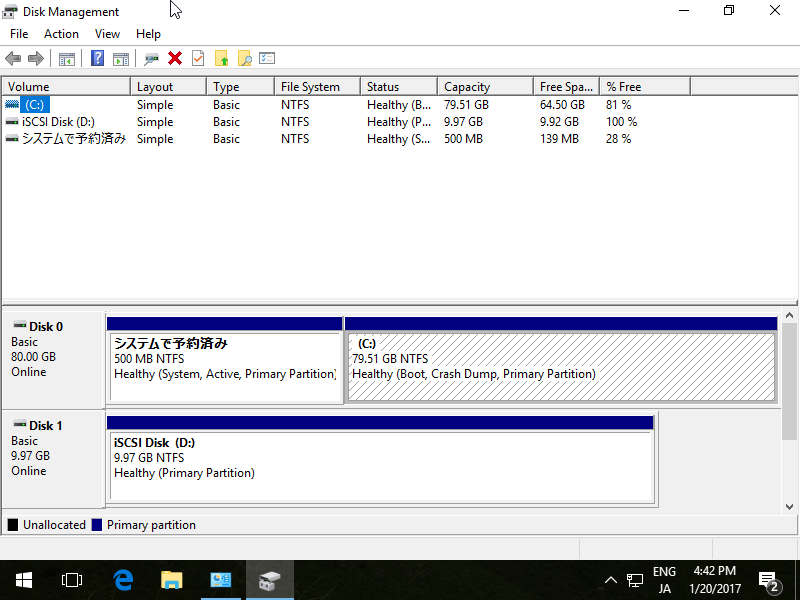Click the Forward arrow toolbar icon
The width and height of the screenshot is (800, 600).
pos(36,59)
